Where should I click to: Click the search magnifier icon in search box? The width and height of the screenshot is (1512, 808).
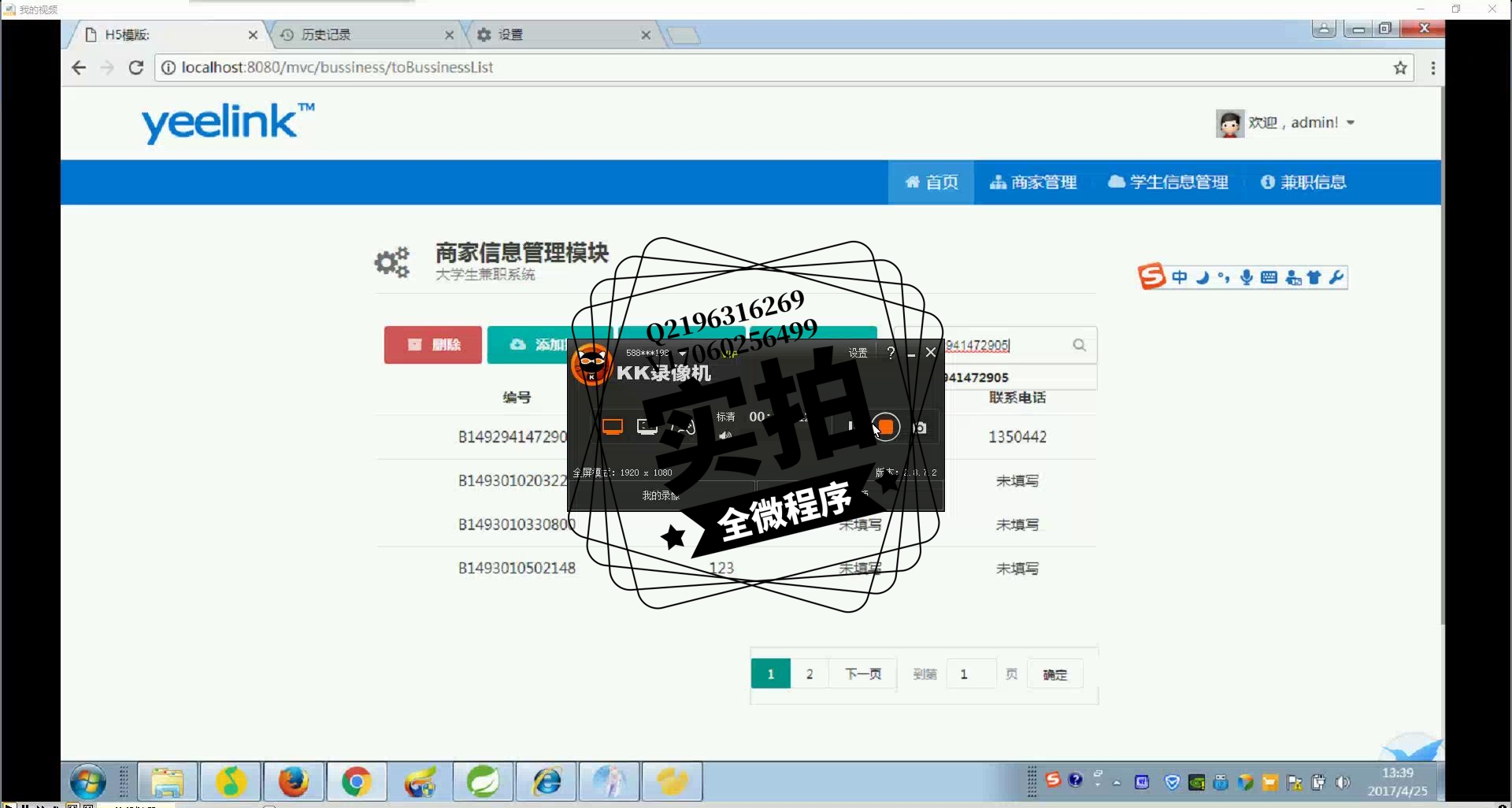click(x=1079, y=345)
